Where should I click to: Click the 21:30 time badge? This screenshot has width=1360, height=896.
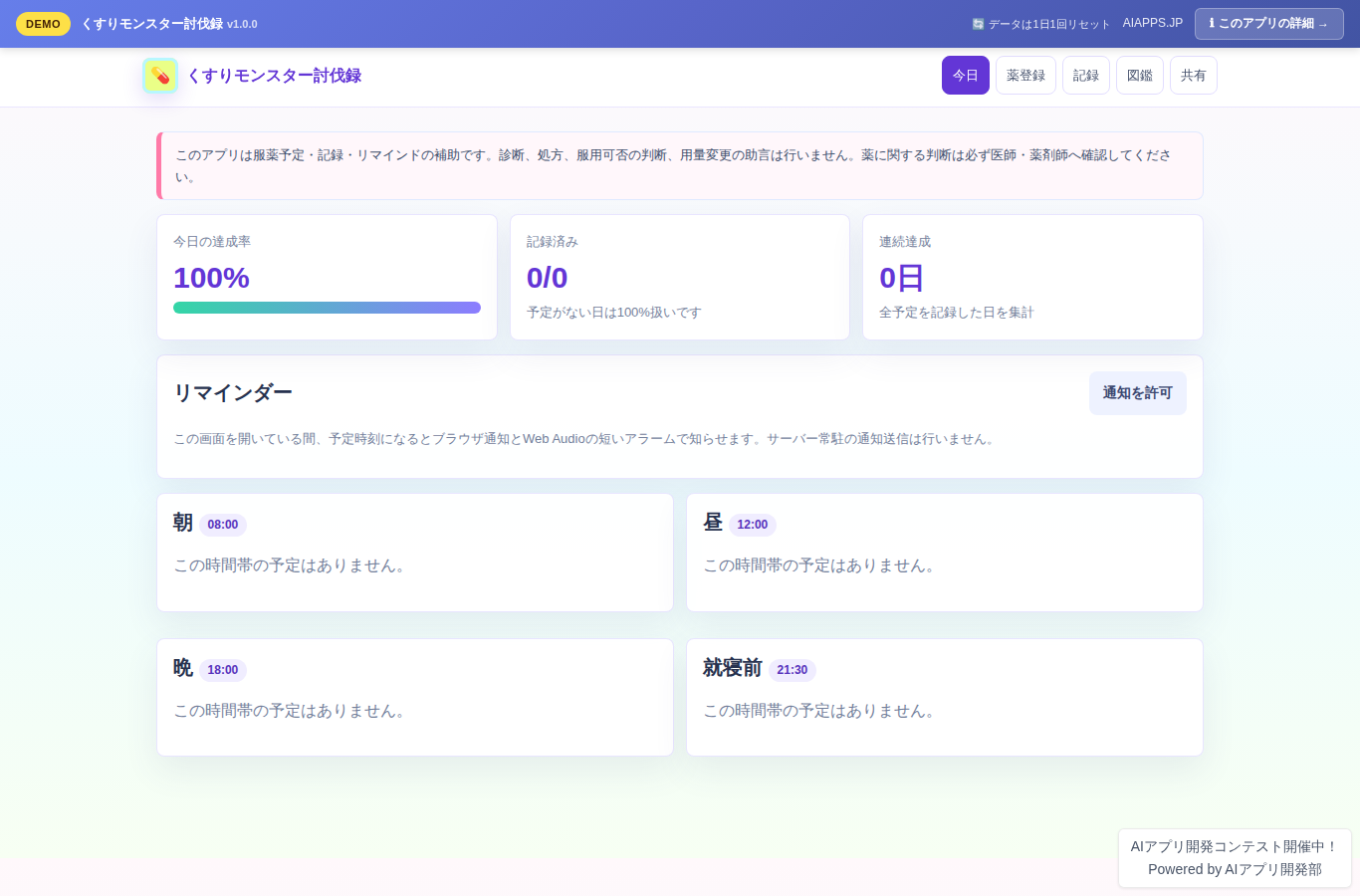click(x=793, y=670)
